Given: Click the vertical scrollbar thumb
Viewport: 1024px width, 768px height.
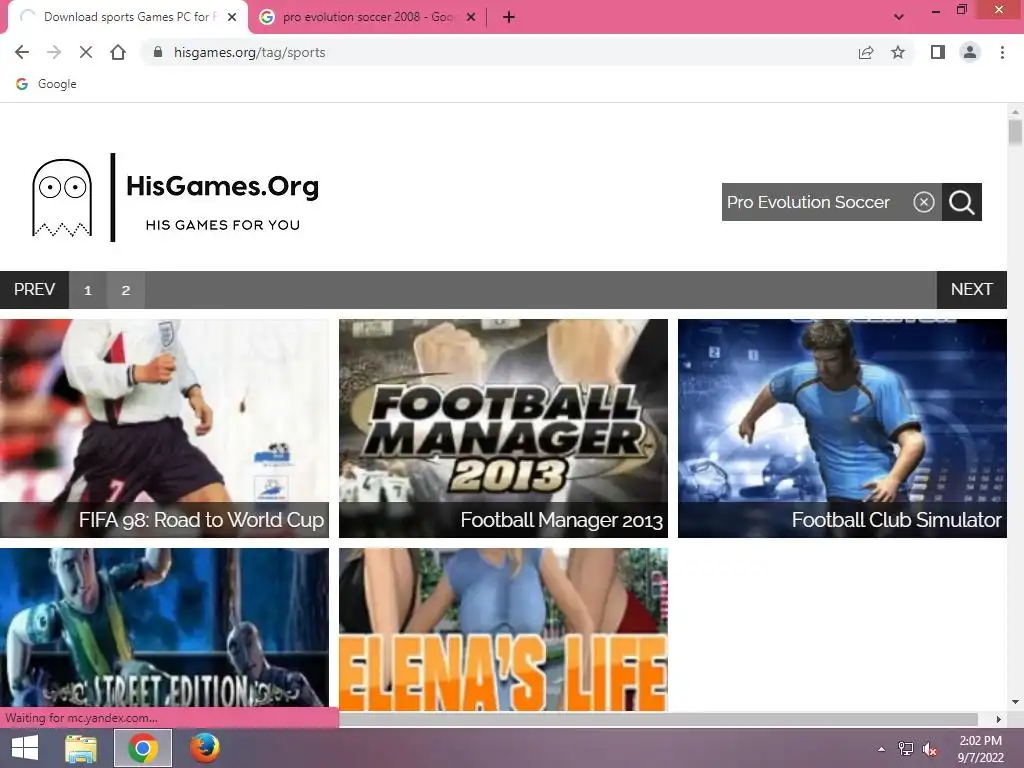Looking at the screenshot, I should (x=1015, y=133).
